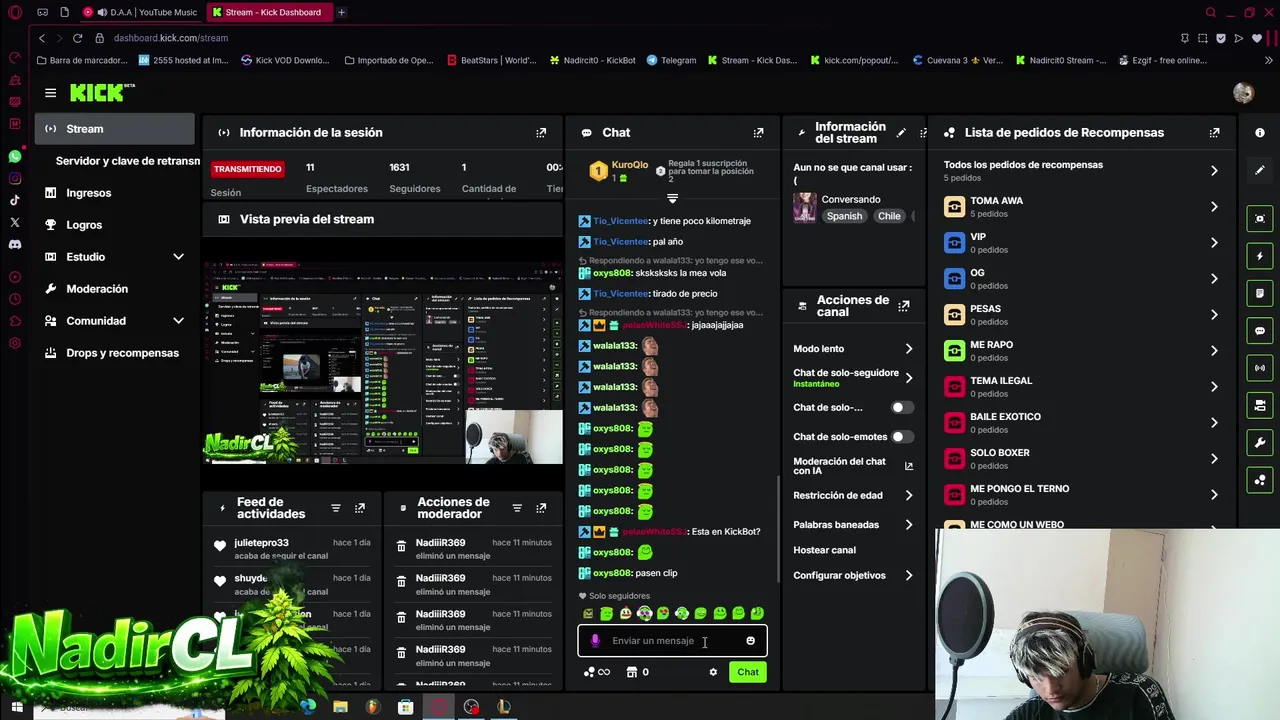Toggle the 'Chat de solo-...' switch
The width and height of the screenshot is (1280, 720).
[x=902, y=407]
